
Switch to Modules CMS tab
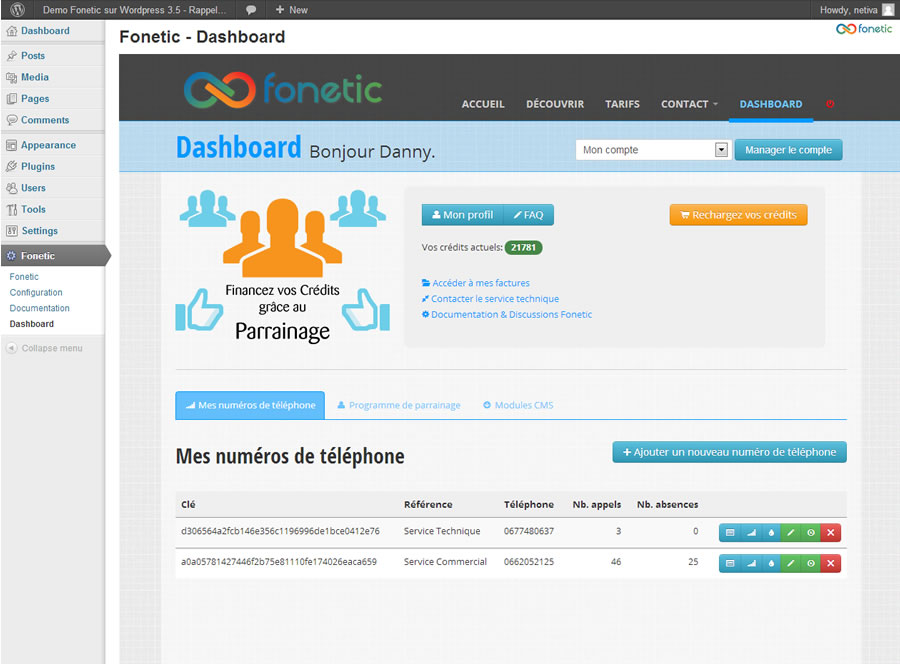(x=518, y=405)
